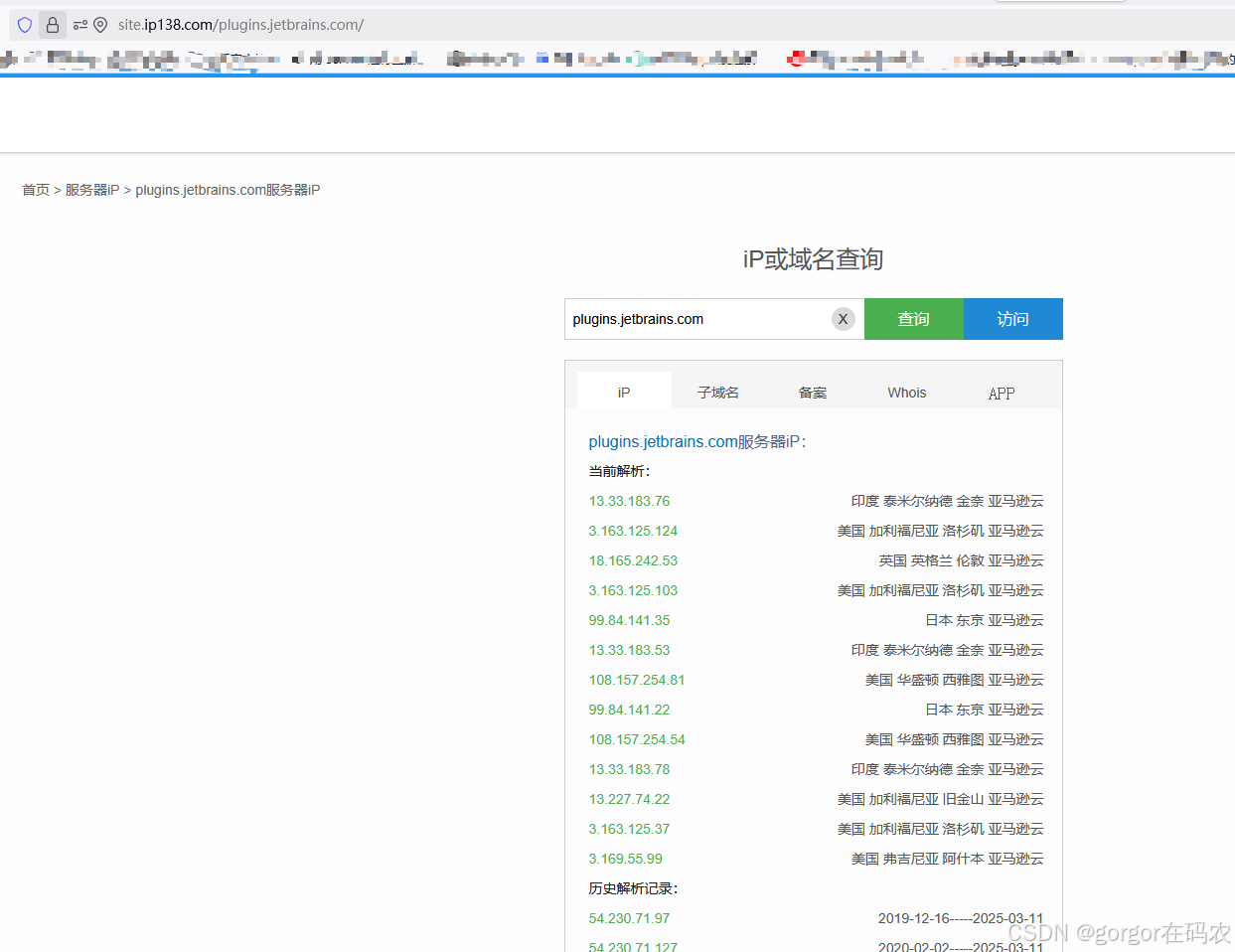
Task: Select the iP tab
Action: tap(624, 392)
